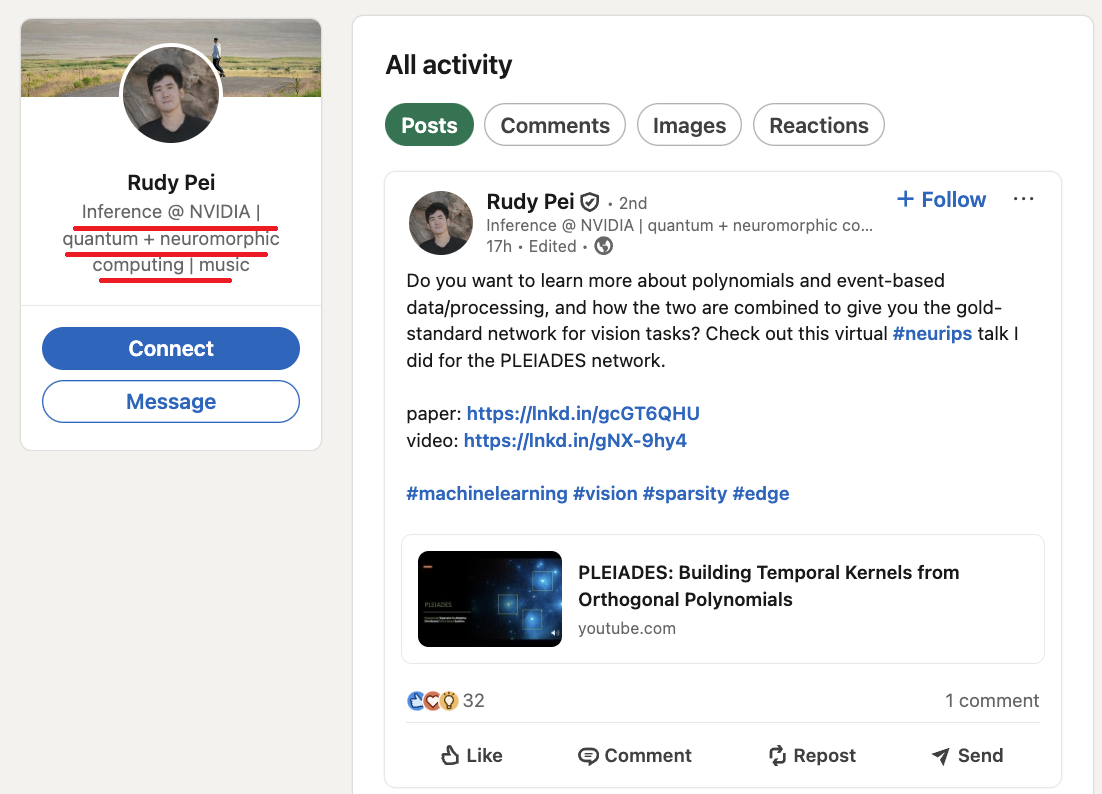Show the Reactions activity tab

click(818, 125)
